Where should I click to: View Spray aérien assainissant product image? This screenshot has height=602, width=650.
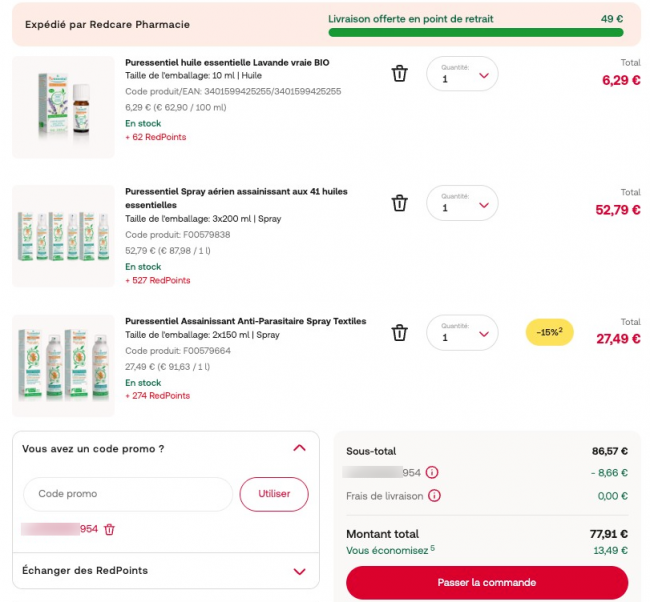coord(63,236)
